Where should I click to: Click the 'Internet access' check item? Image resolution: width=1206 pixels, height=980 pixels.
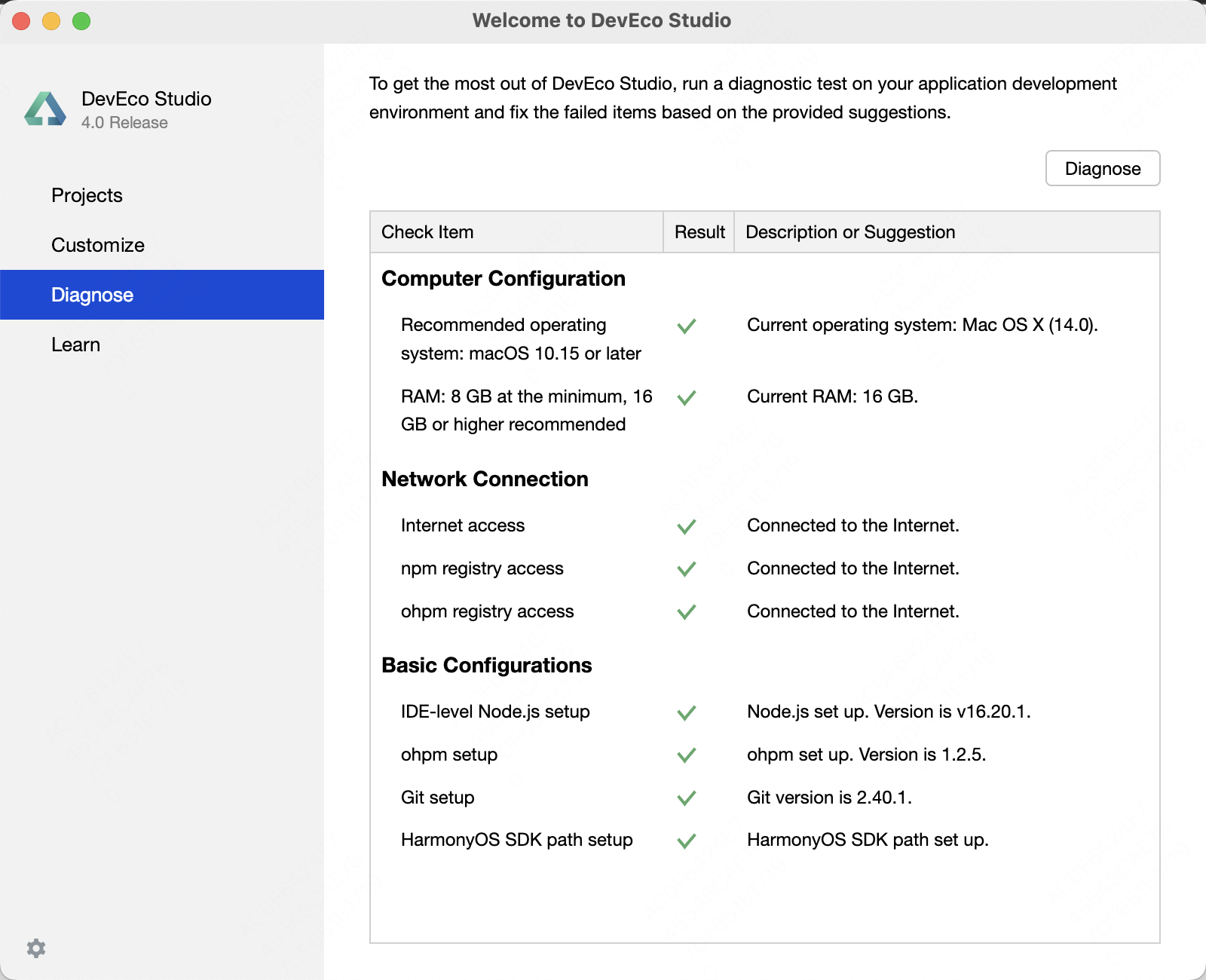[x=463, y=525]
